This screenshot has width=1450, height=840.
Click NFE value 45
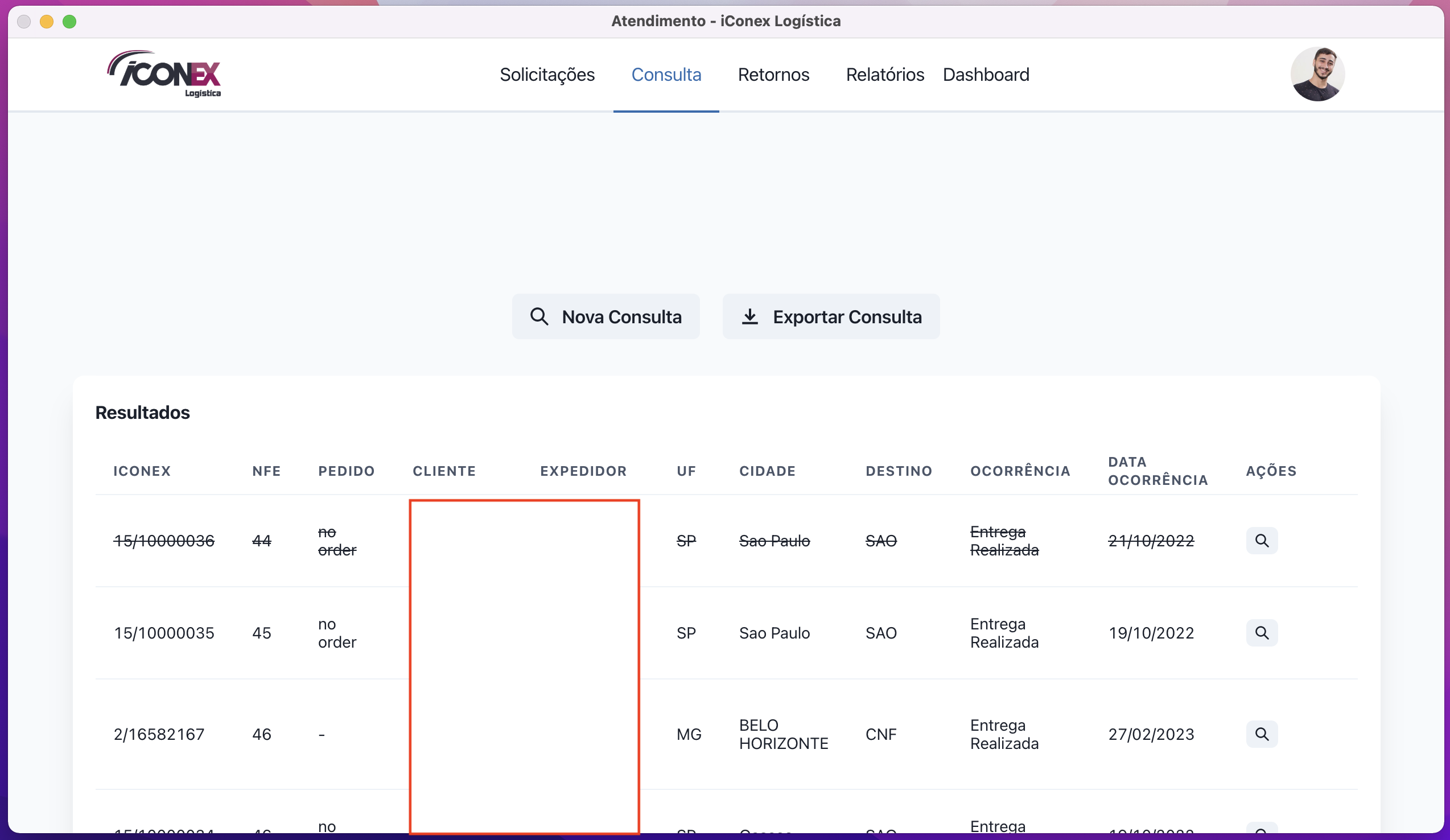coord(262,633)
